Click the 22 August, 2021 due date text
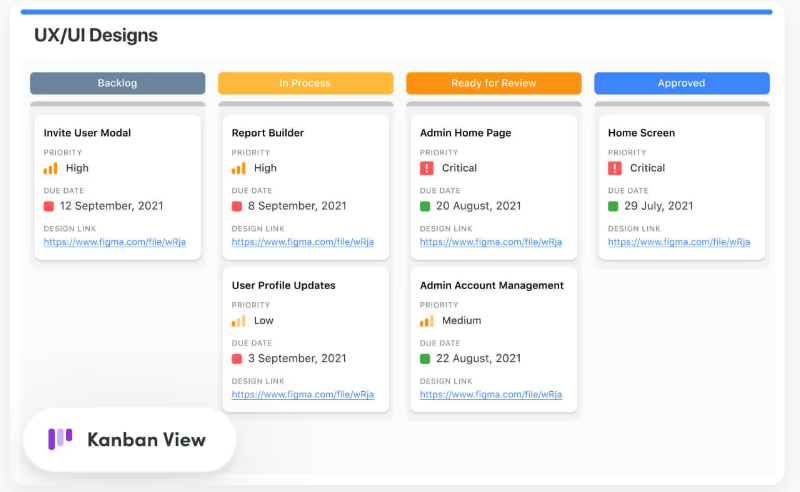The width and height of the screenshot is (800, 492). point(479,359)
